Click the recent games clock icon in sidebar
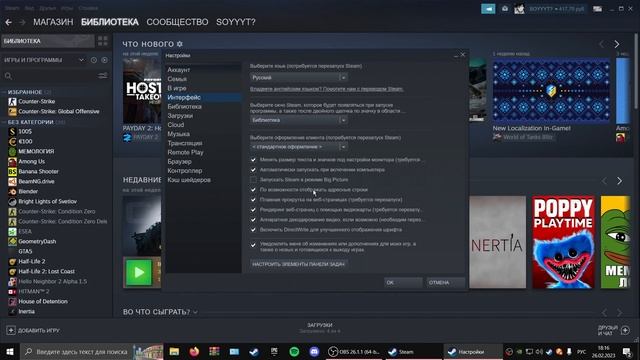 tap(94, 60)
